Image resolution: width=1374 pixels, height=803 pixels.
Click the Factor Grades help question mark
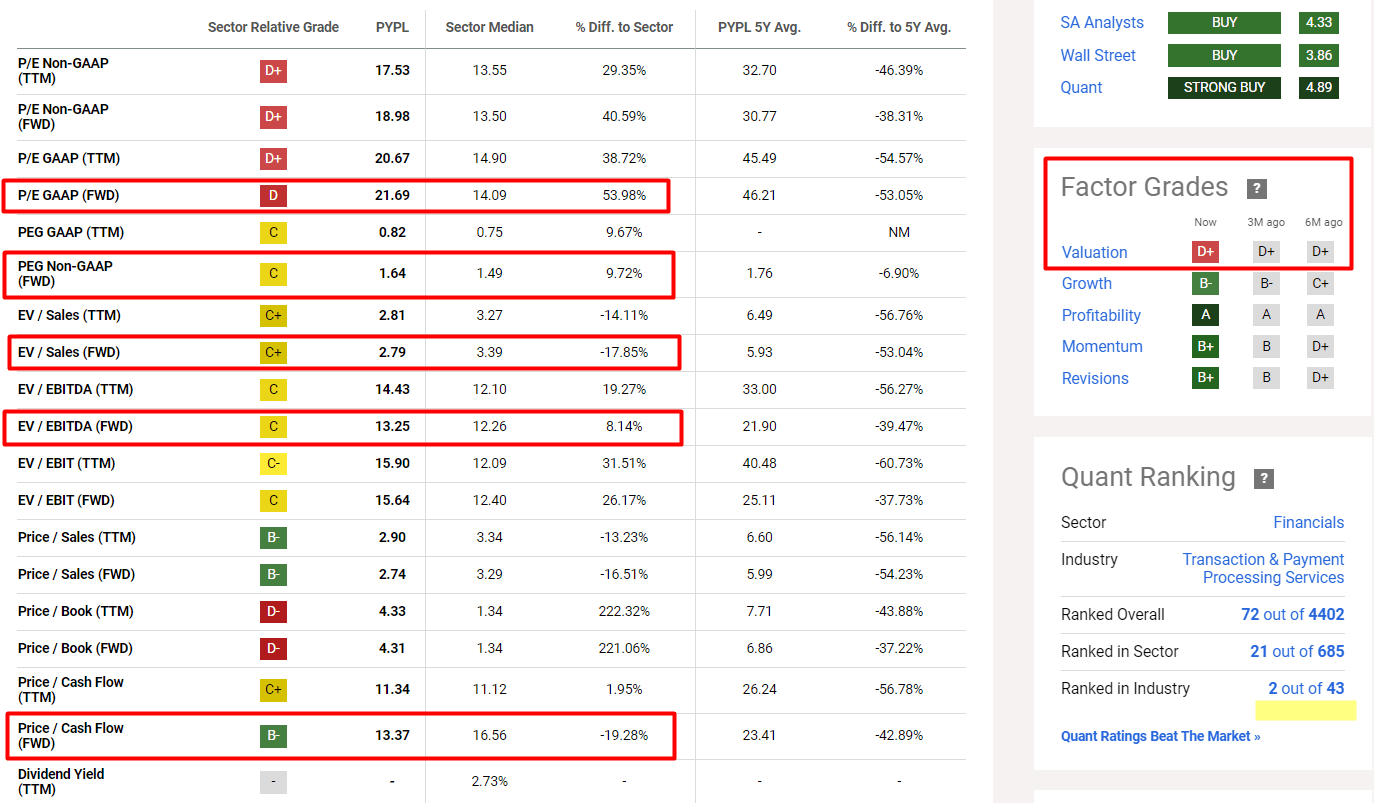(1257, 188)
